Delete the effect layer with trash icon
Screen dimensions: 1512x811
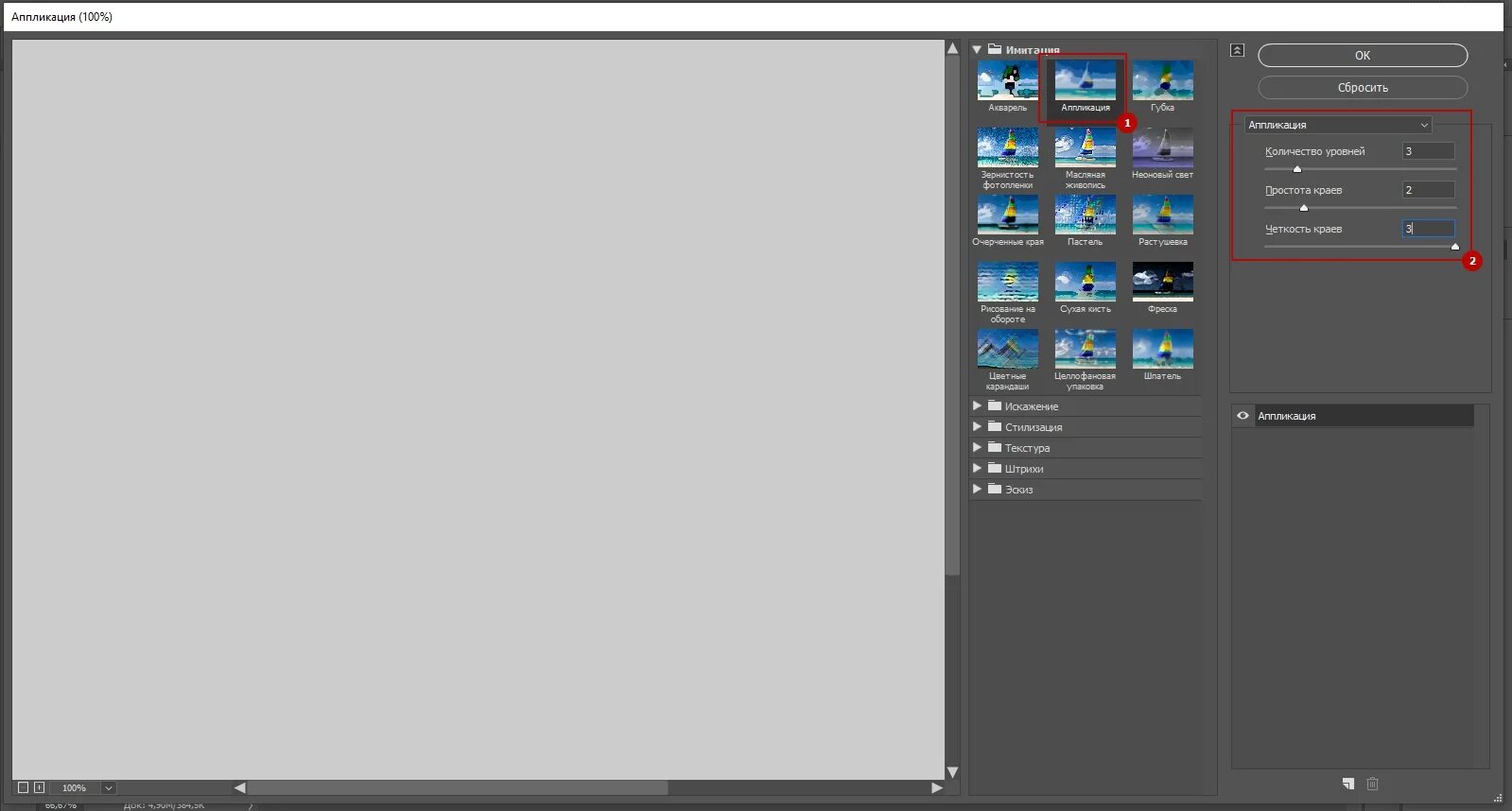pos(1373,784)
